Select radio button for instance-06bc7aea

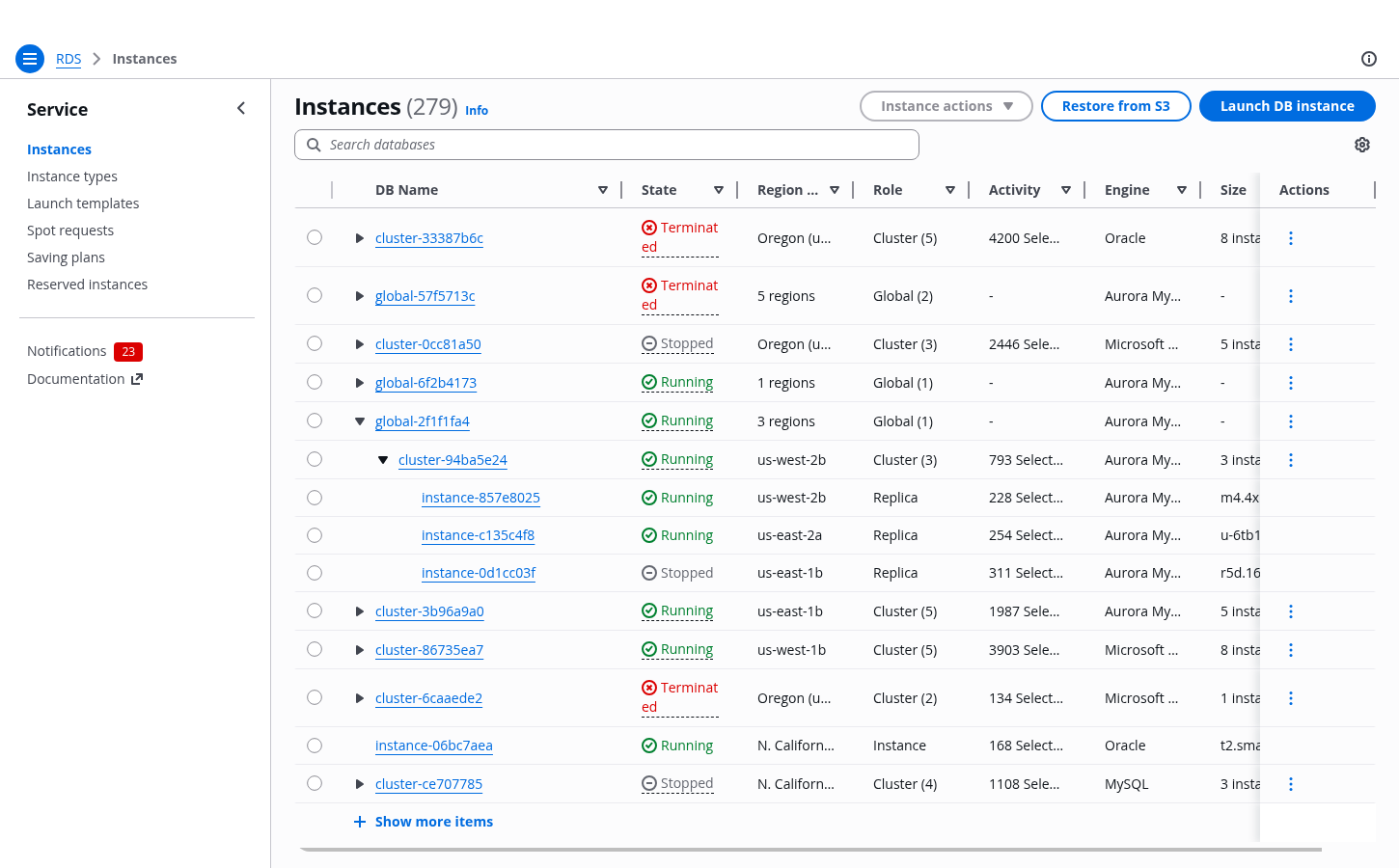click(x=315, y=746)
